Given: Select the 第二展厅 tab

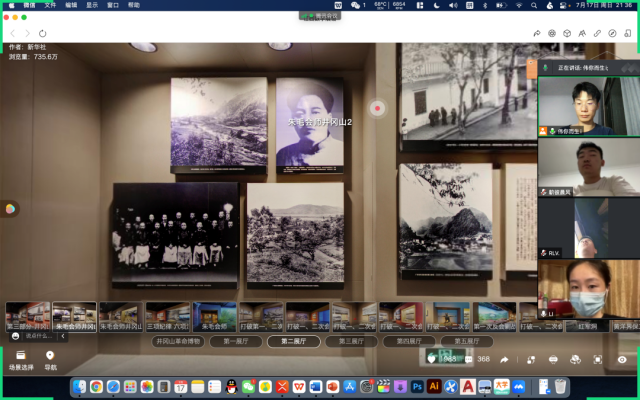Looking at the screenshot, I should click(293, 341).
